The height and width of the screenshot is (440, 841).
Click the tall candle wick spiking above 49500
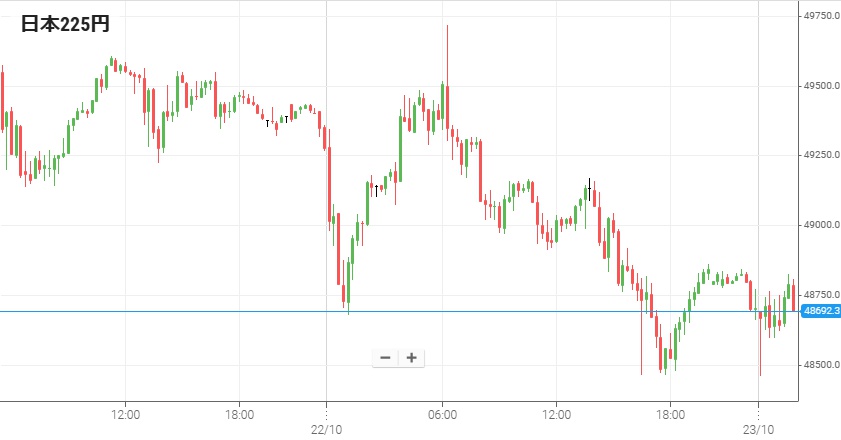tap(447, 50)
